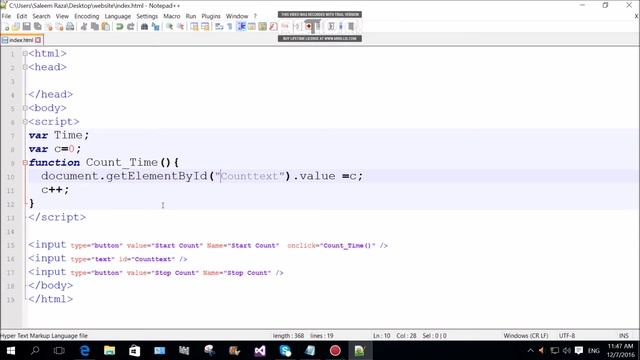Collapse the <script> fold on line 6
This screenshot has height=360, width=640.
coord(25,122)
